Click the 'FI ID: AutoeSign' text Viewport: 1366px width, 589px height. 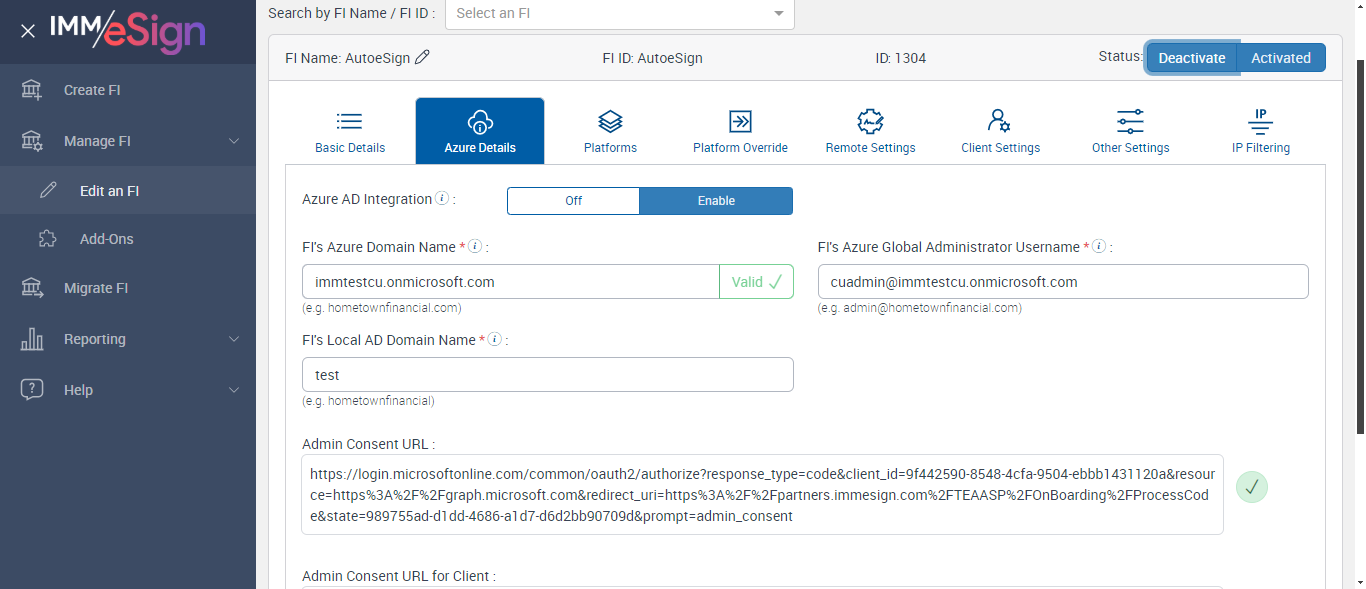pos(652,58)
